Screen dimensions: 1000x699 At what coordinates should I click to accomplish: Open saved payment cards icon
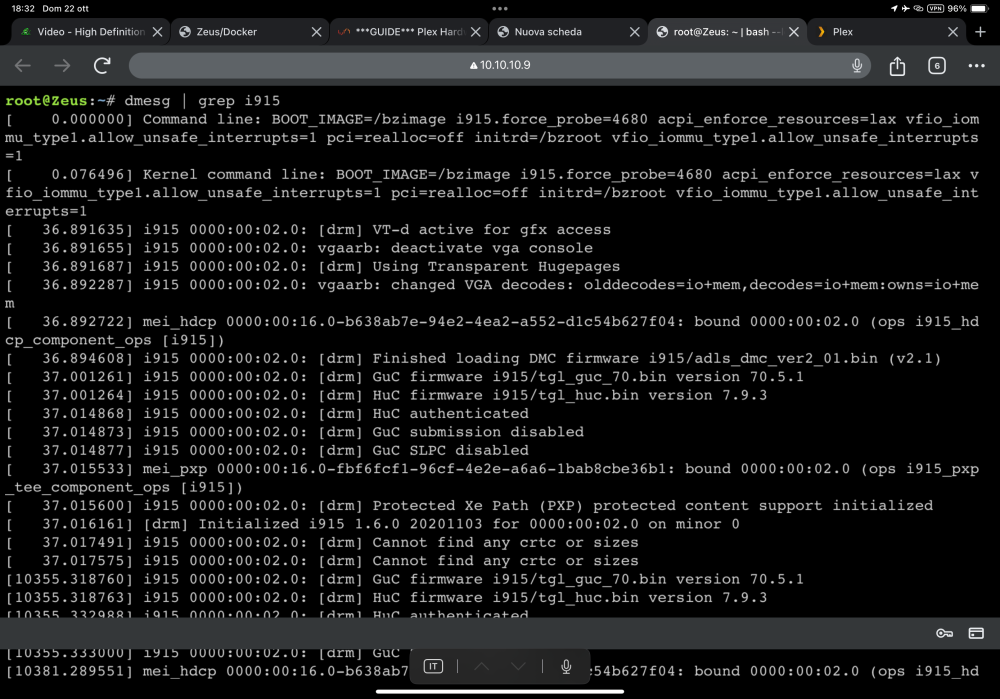click(976, 633)
